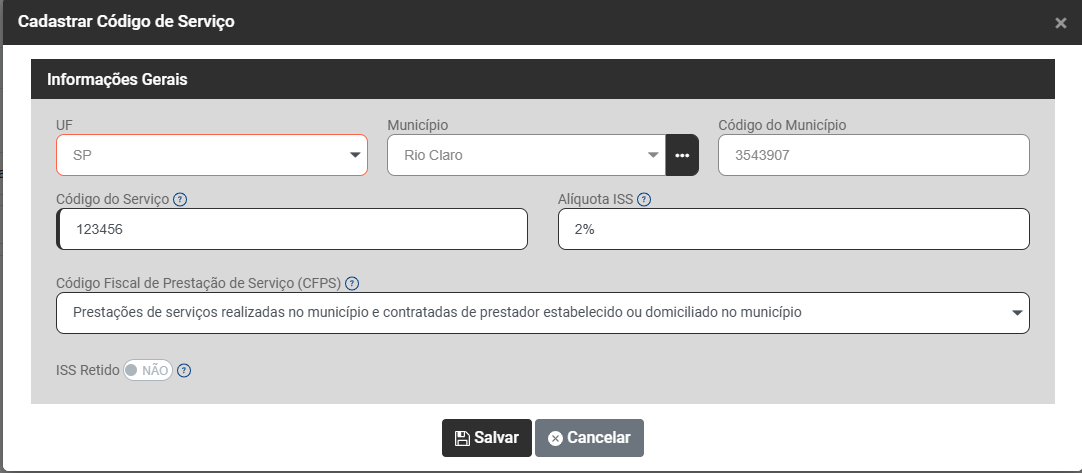
Task: Click the X circle icon on Cancelar
Action: point(555,438)
